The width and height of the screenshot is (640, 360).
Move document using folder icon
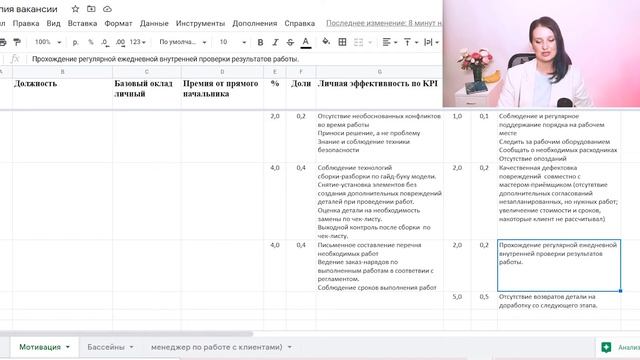pos(91,9)
